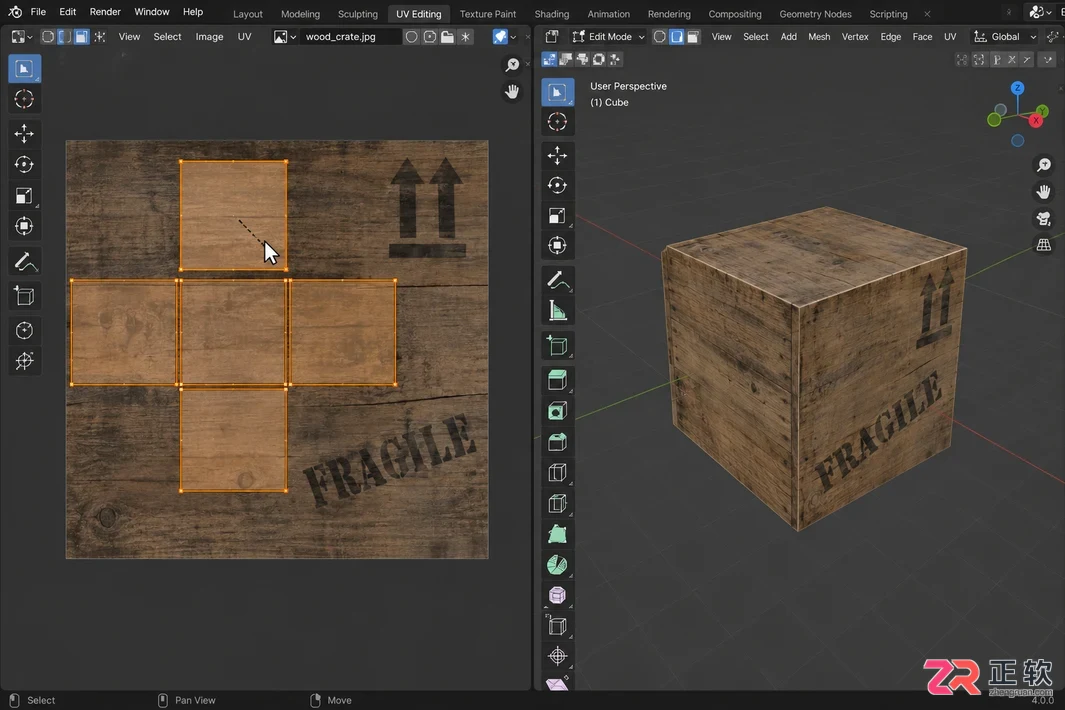This screenshot has height=710, width=1065.
Task: Select the Add Cube tool
Action: click(558, 346)
